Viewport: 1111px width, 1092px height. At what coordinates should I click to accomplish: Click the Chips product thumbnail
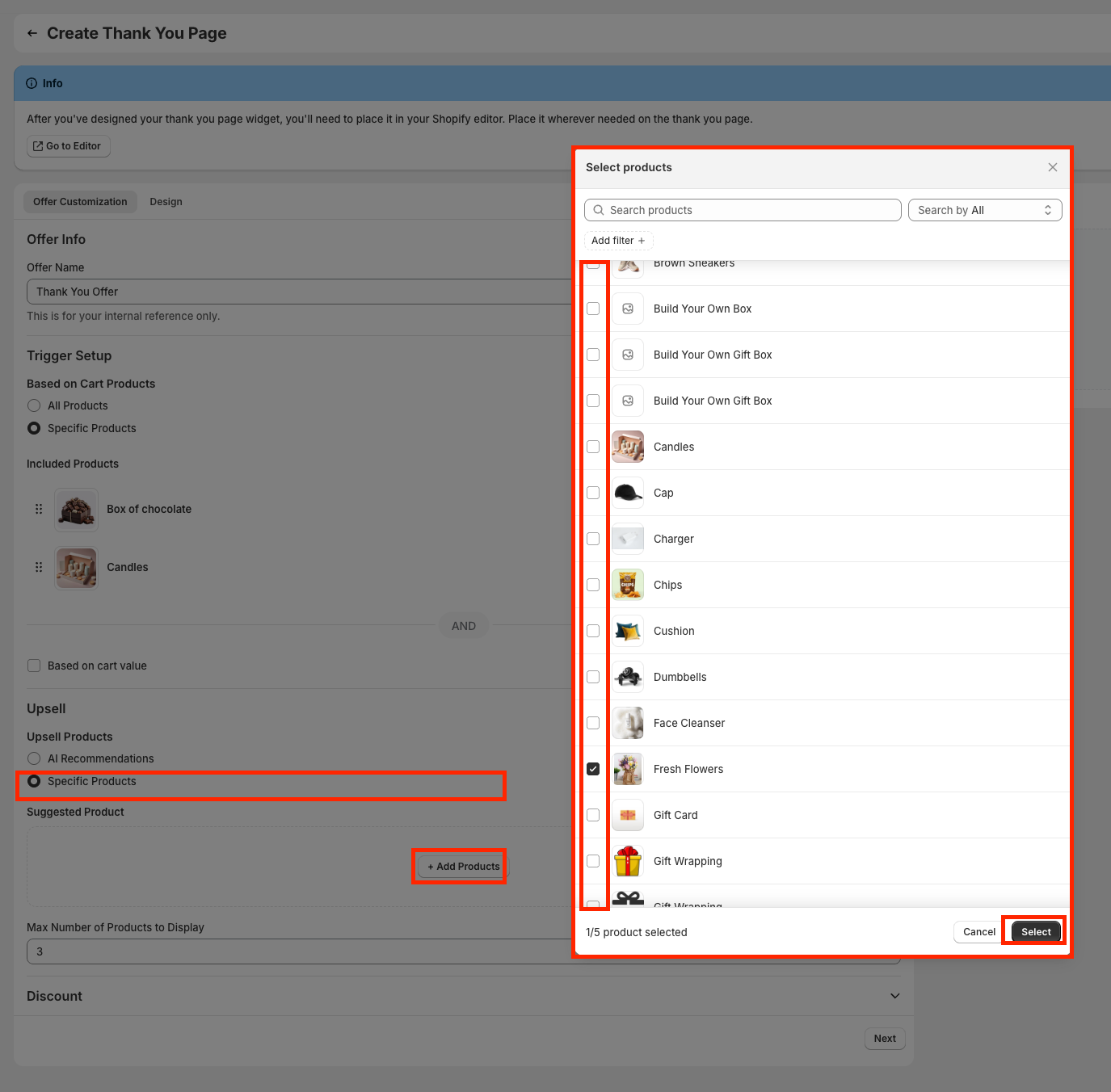628,585
